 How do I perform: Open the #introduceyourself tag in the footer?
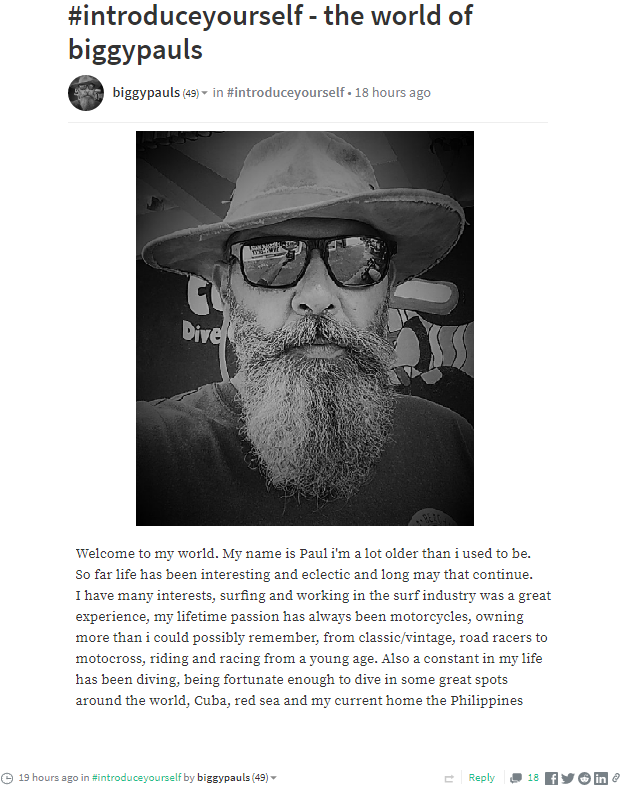point(138,777)
